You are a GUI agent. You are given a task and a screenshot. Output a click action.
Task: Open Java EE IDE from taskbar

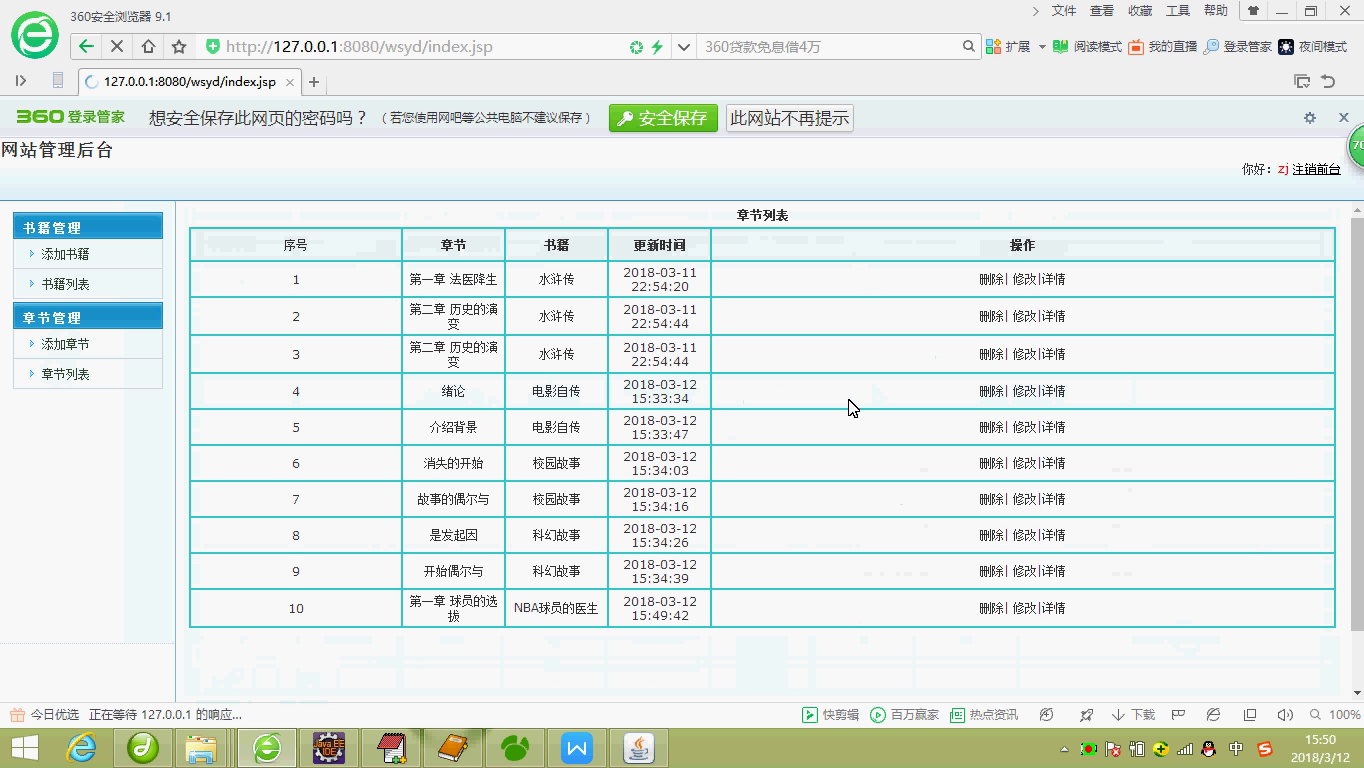tap(329, 748)
